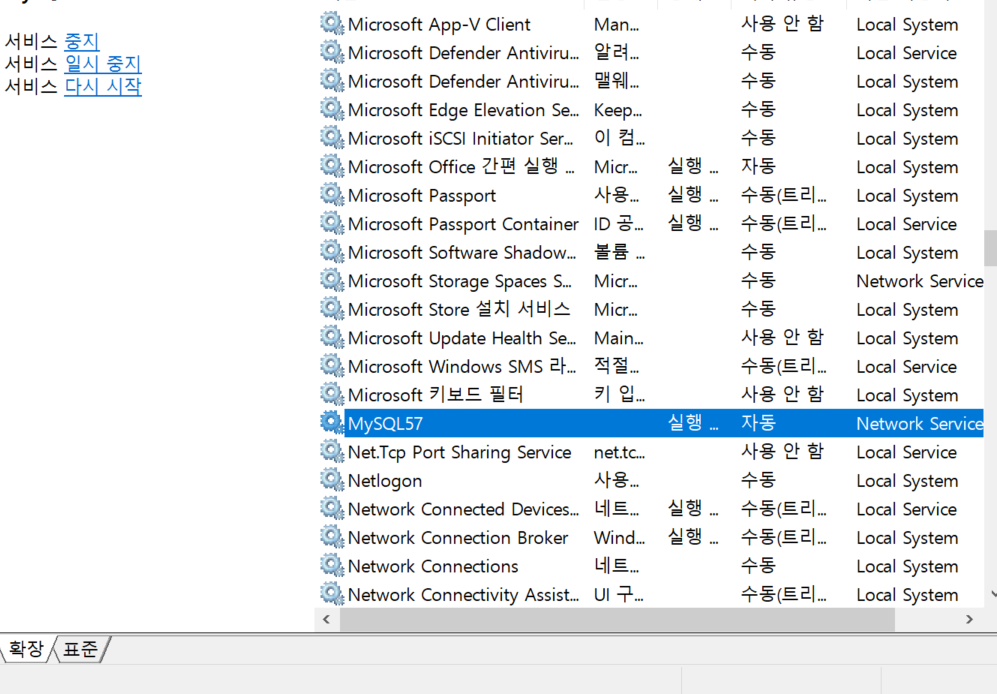Click the gear icon of Network Connection Broker

tap(331, 538)
